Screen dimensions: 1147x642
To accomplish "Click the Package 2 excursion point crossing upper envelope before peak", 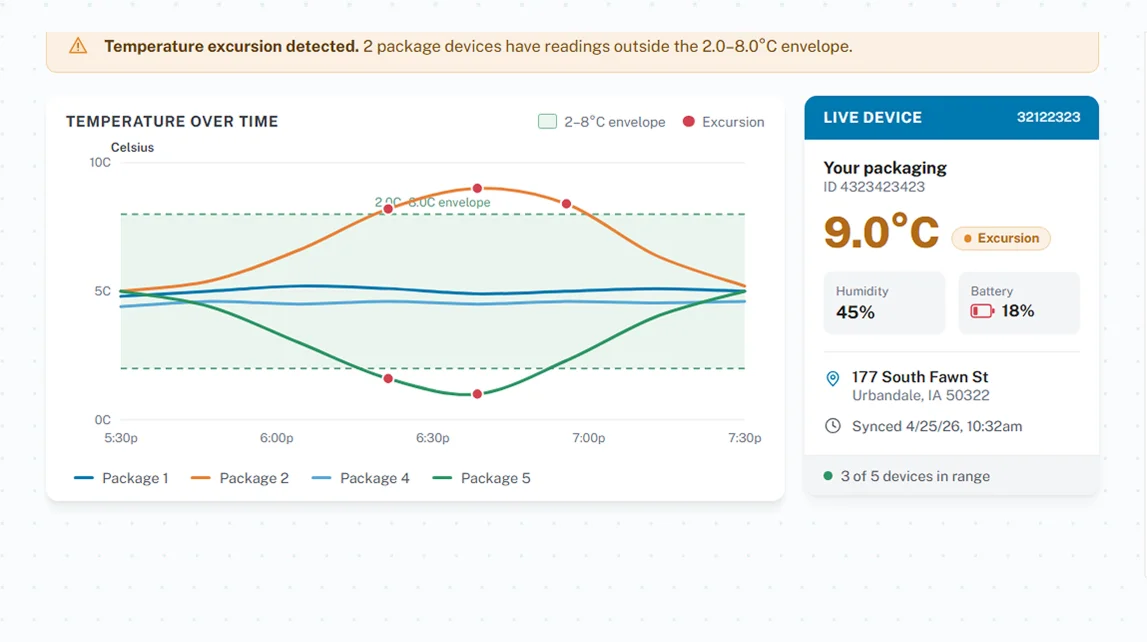I will [x=388, y=209].
